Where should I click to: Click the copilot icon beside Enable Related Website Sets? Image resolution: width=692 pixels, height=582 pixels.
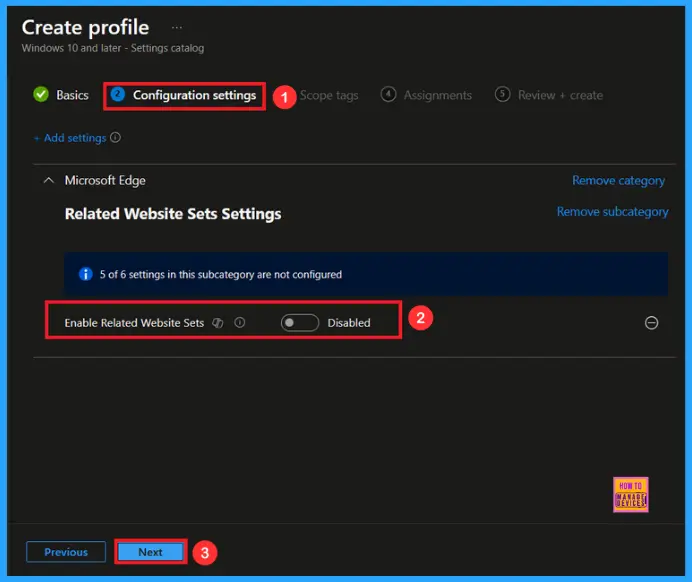pyautogui.click(x=218, y=323)
